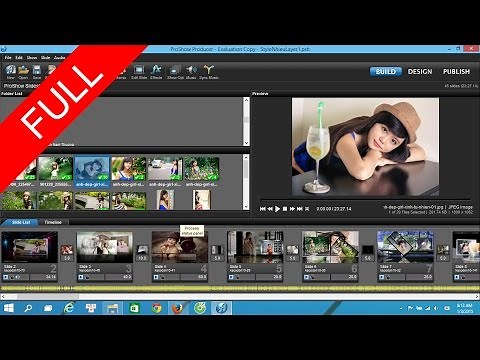Click Slide 6 duration value field
The width and height of the screenshot is (480, 360).
tap(345, 277)
